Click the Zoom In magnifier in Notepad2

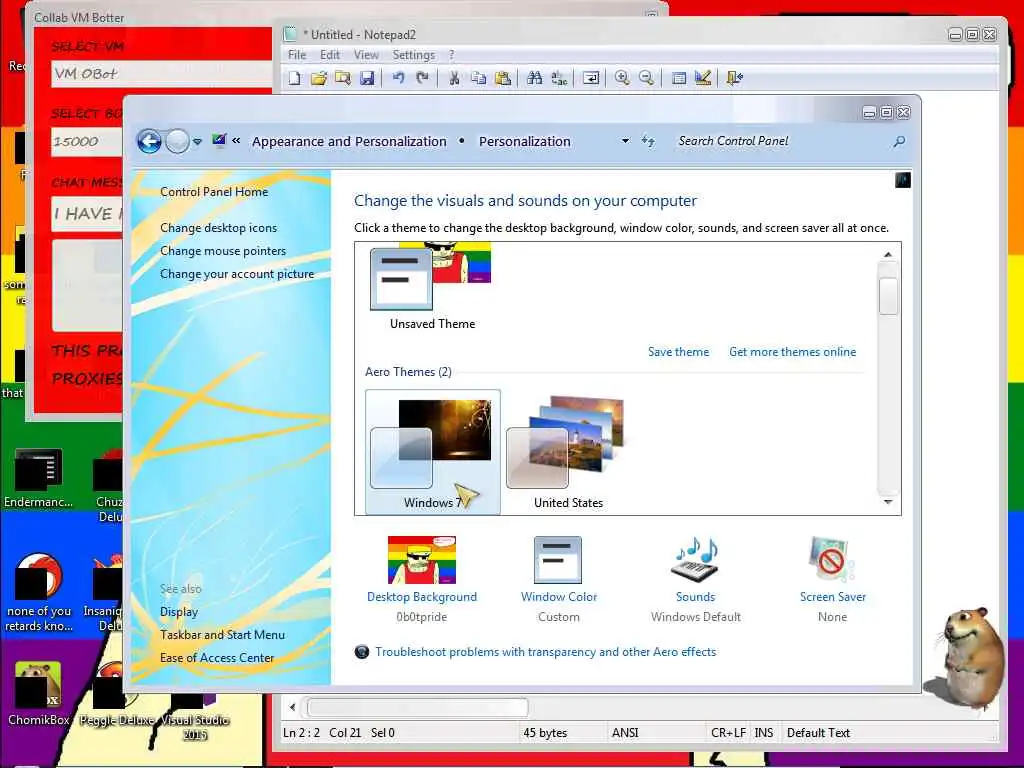click(622, 78)
